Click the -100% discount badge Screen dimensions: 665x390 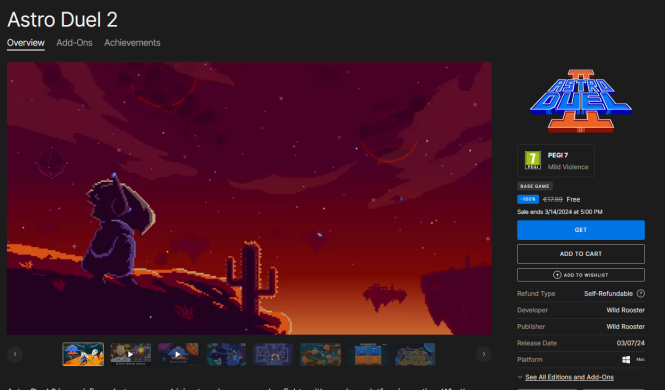pos(528,199)
